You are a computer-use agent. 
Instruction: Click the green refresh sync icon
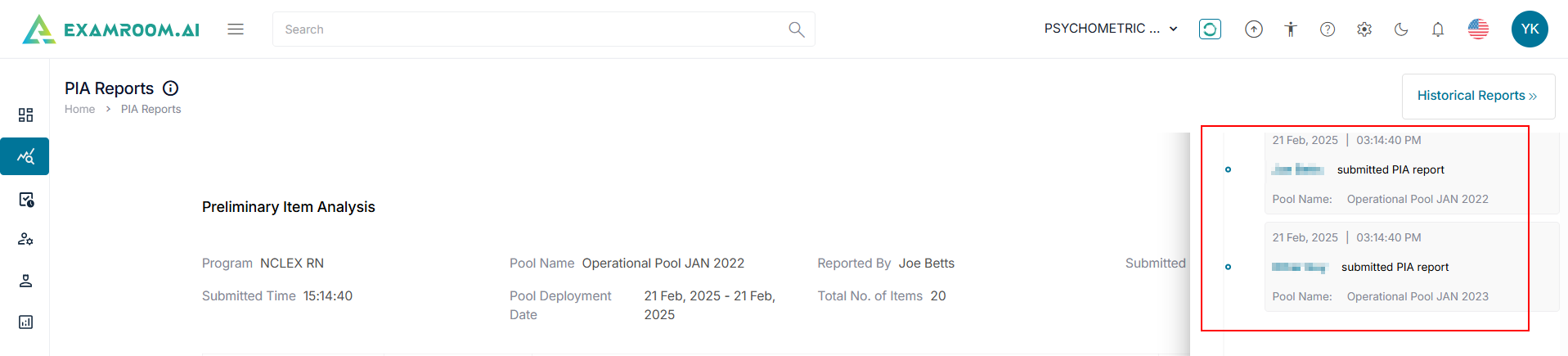coord(1210,29)
